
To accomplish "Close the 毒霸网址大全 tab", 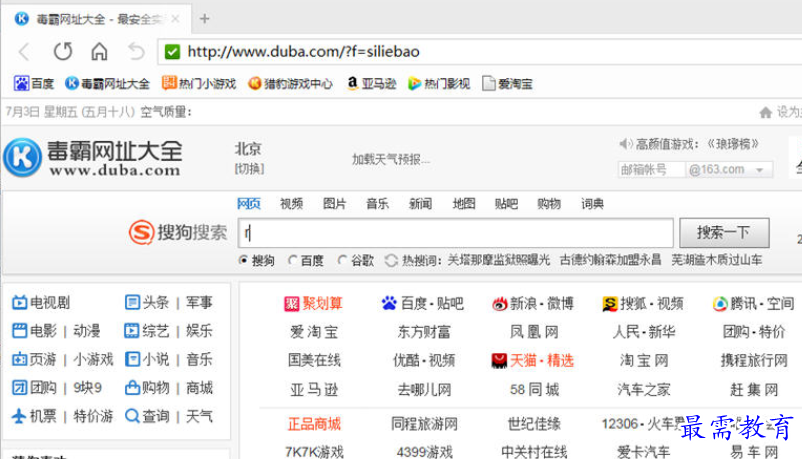I will tap(175, 19).
